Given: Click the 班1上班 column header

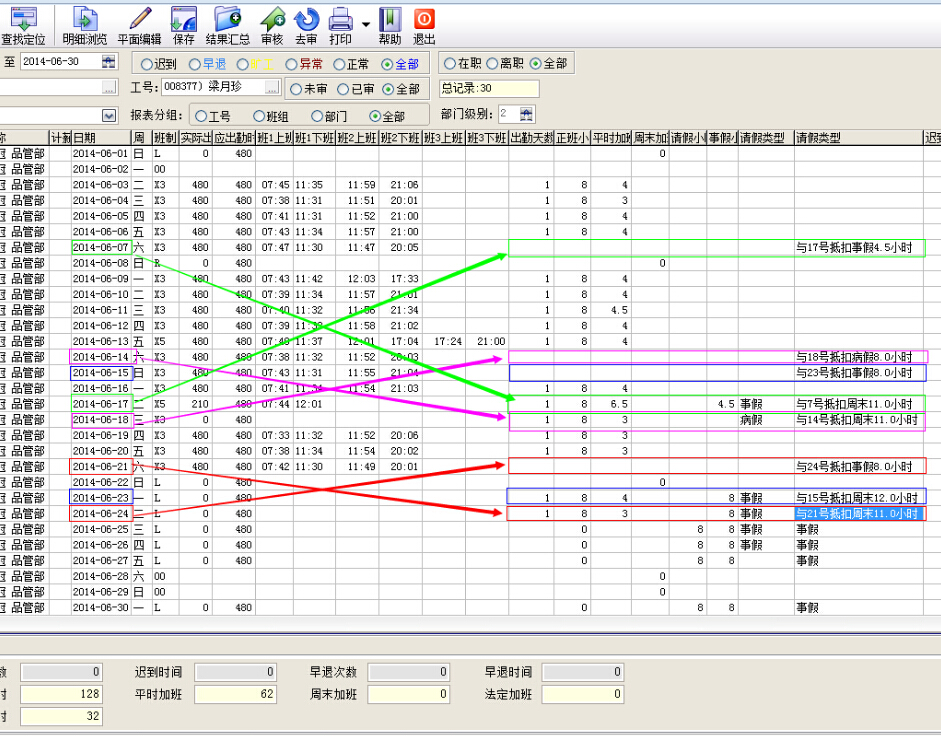Looking at the screenshot, I should [x=274, y=137].
